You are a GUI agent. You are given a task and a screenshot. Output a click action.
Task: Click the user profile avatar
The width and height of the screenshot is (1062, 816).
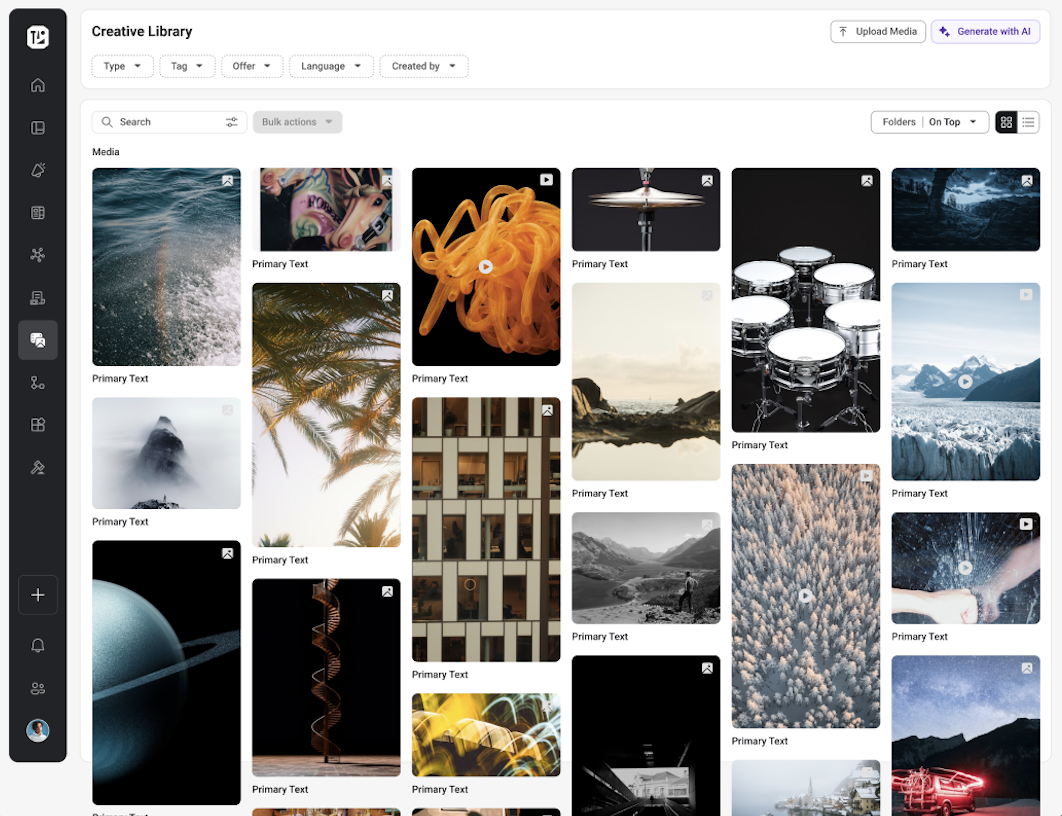pos(38,730)
